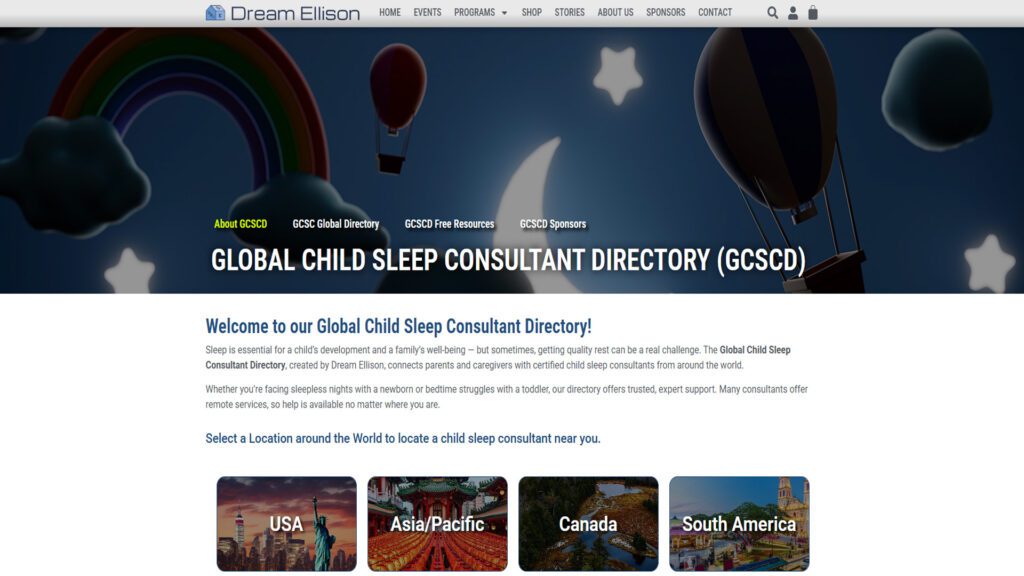This screenshot has height=576, width=1024.
Task: Click the Dream Ellison logo
Action: coord(283,13)
